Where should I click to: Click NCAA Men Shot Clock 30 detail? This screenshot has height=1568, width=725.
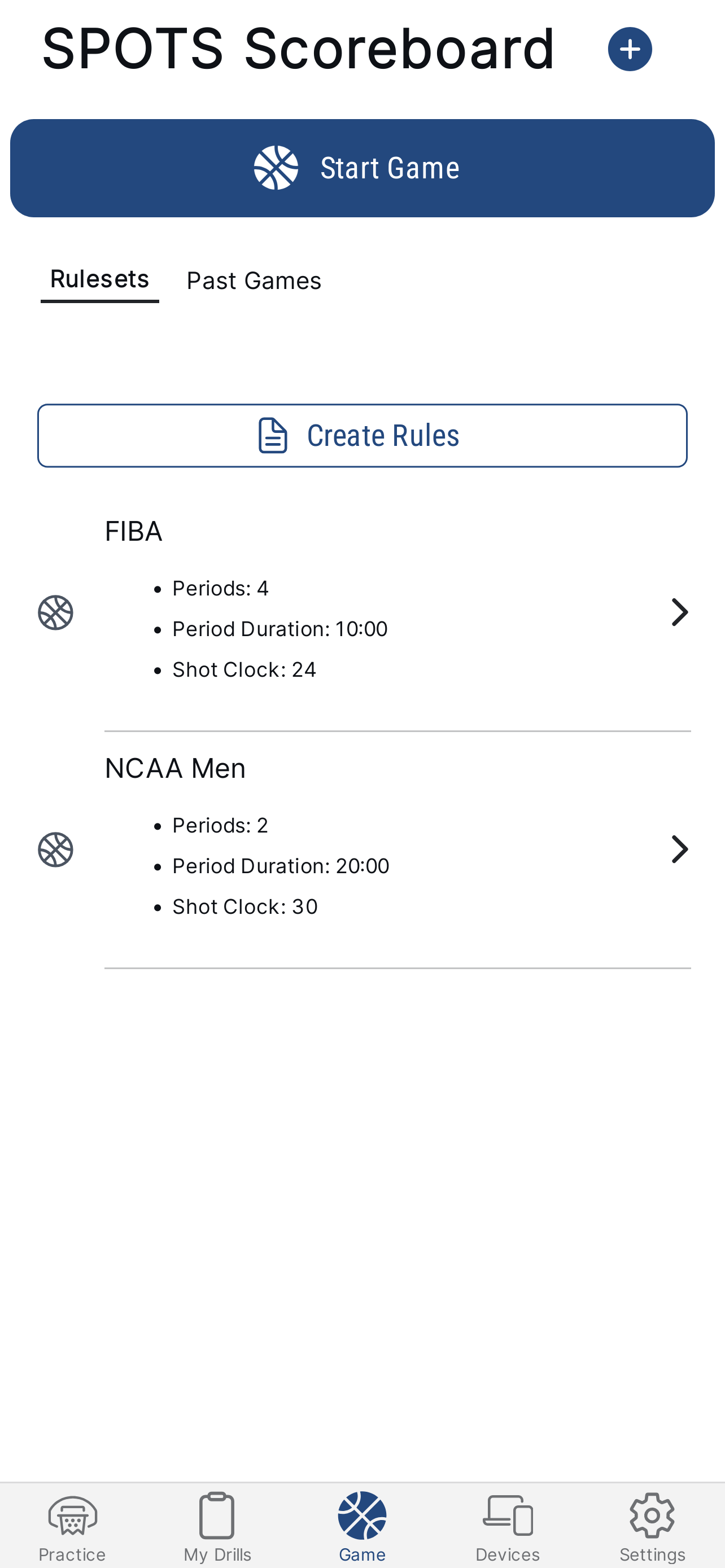[x=244, y=907]
